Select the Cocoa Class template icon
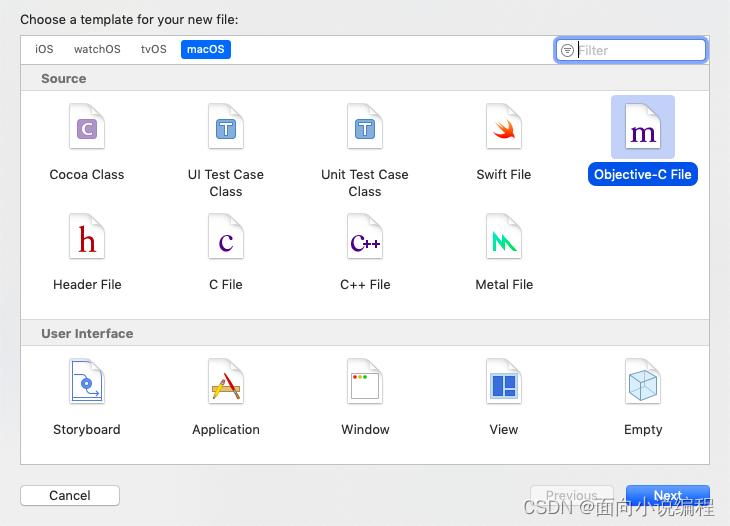 coord(87,127)
